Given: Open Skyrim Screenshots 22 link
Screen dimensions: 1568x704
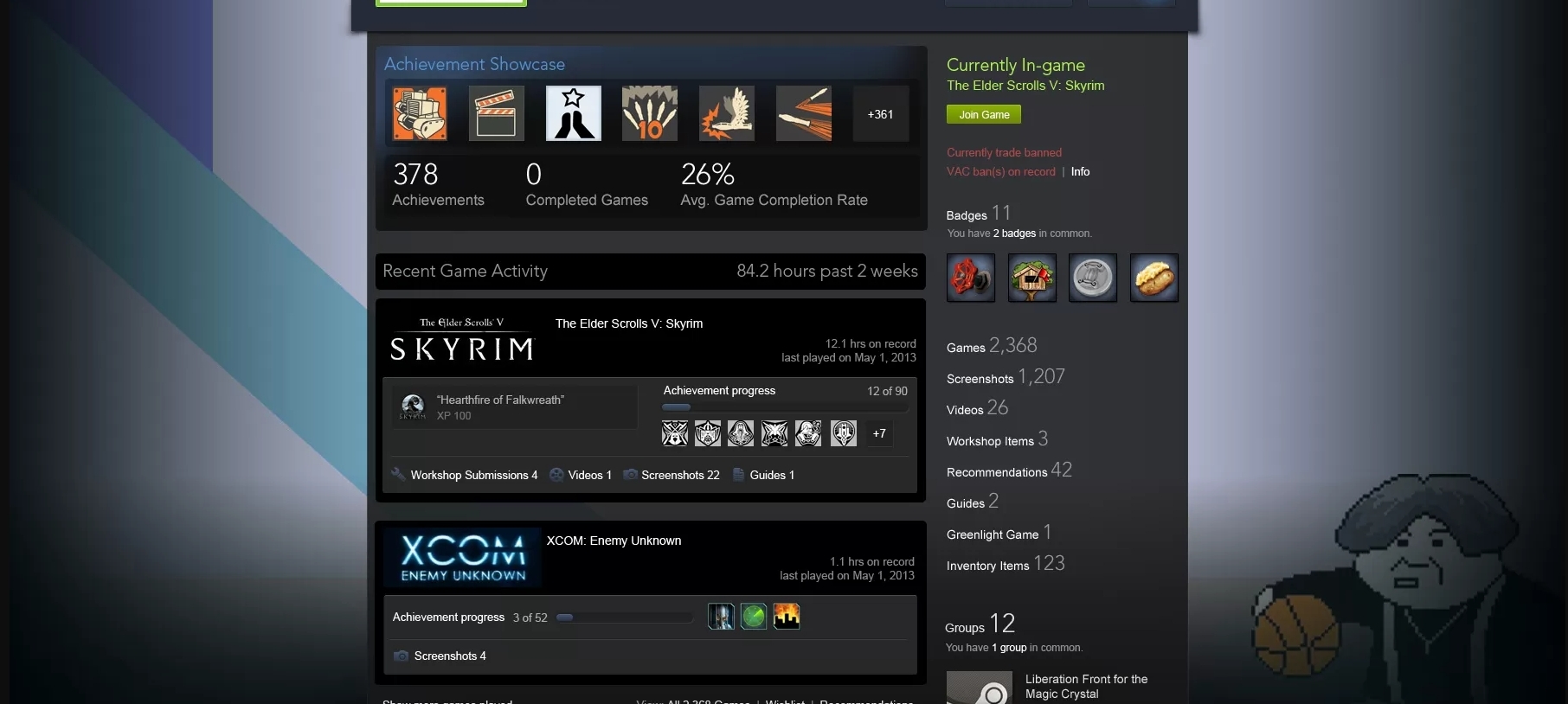Looking at the screenshot, I should click(680, 475).
